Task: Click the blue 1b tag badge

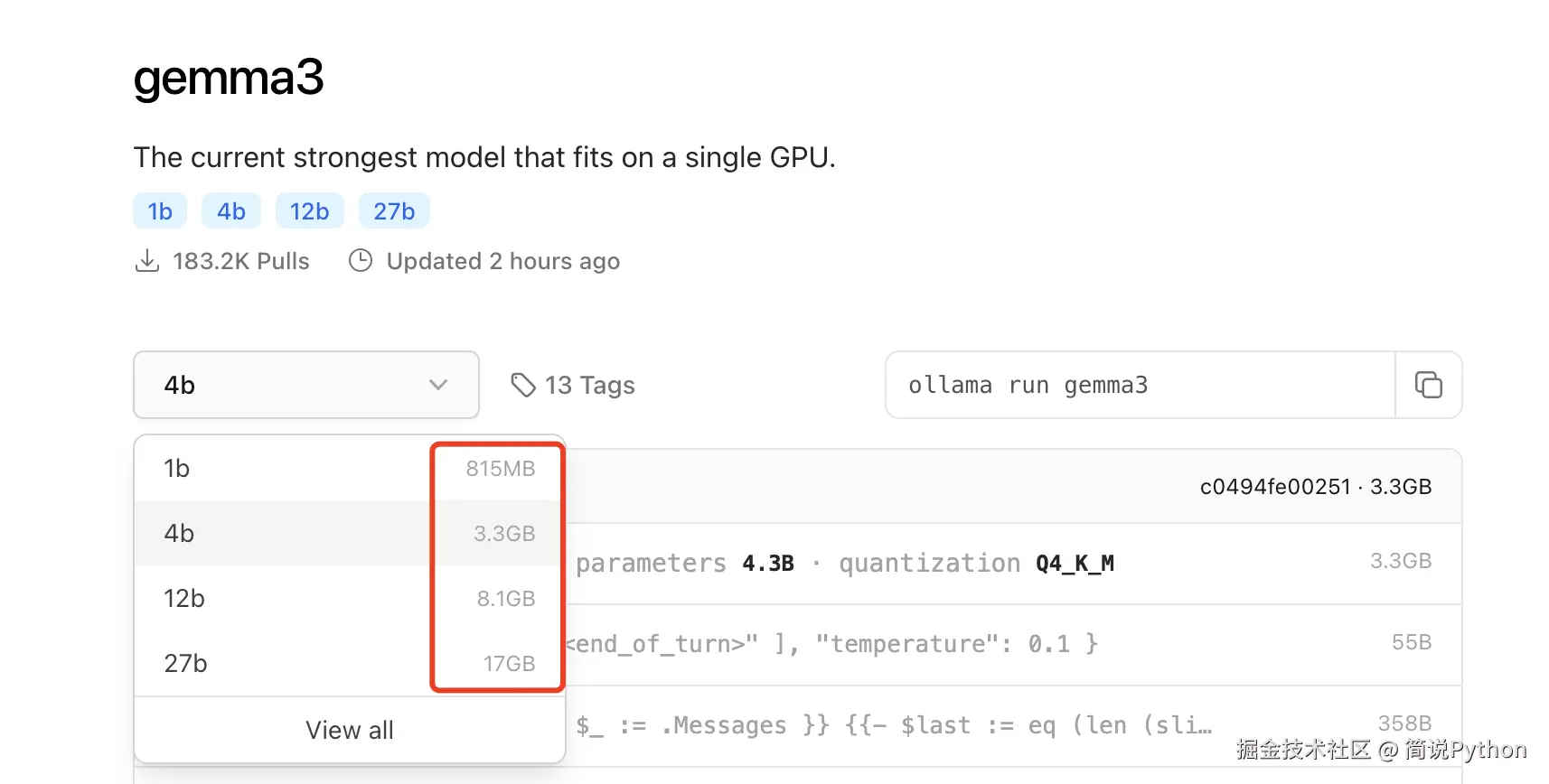Action: (x=160, y=211)
